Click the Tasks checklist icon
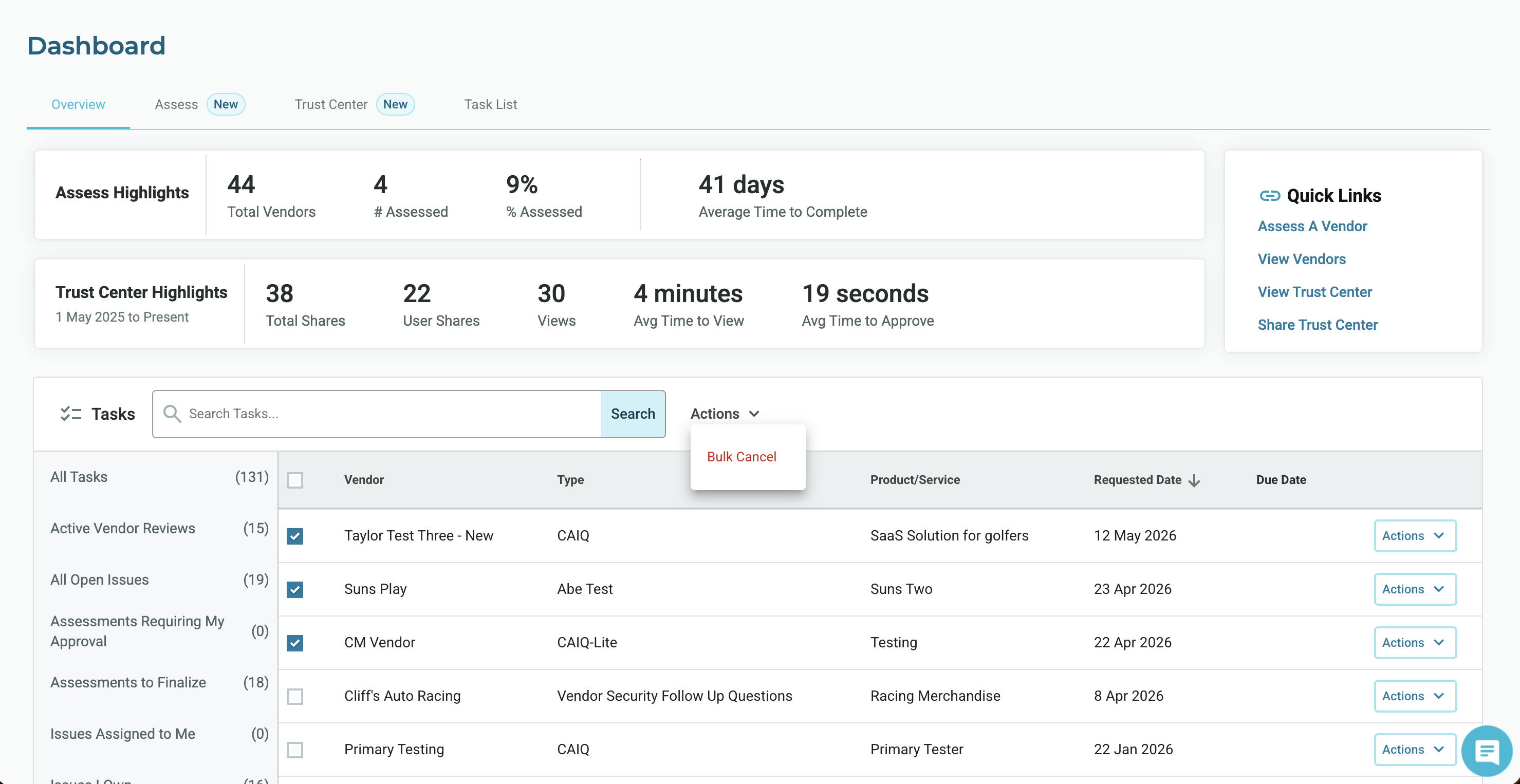The width and height of the screenshot is (1520, 784). click(x=71, y=414)
